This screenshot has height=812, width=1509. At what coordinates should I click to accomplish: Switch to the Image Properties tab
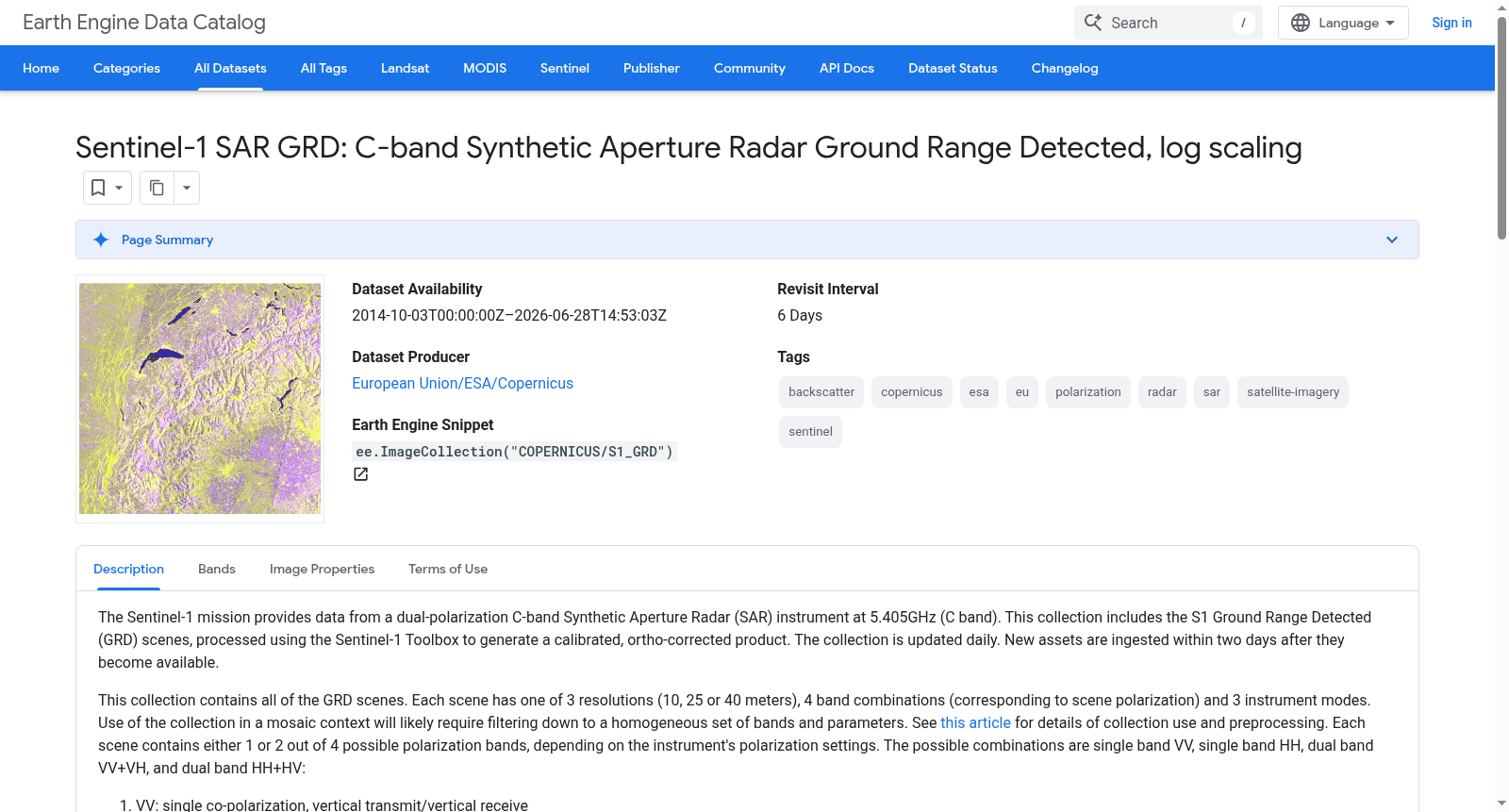[x=322, y=569]
